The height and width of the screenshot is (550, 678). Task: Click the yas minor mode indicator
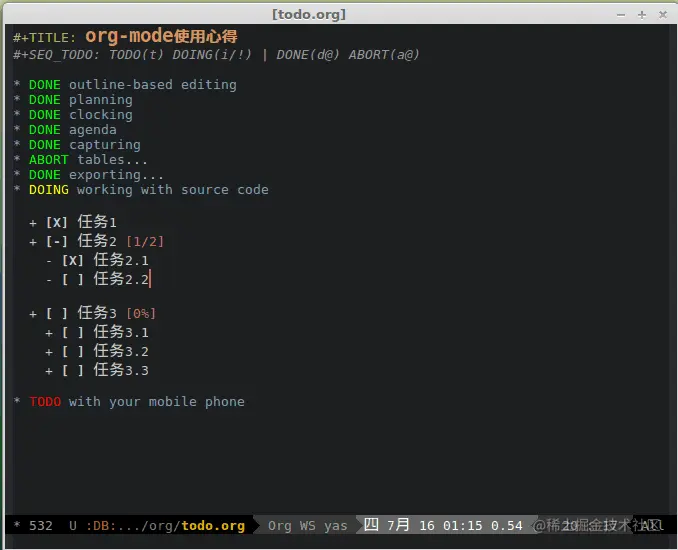336,526
